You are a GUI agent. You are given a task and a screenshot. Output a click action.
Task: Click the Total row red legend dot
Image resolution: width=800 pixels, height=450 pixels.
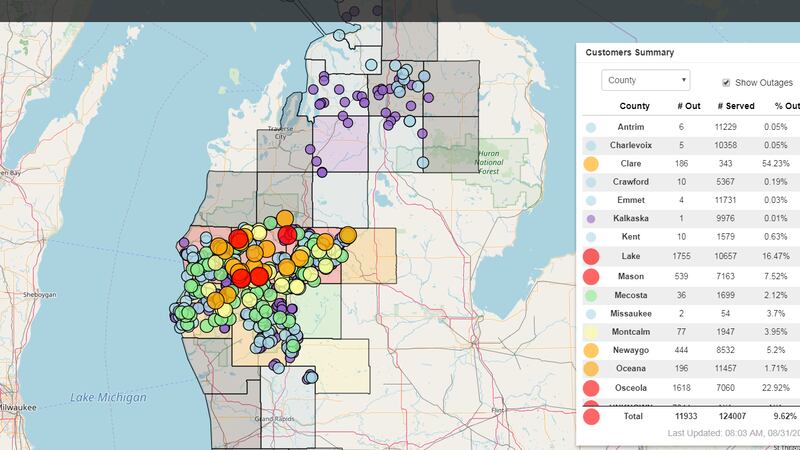point(591,416)
